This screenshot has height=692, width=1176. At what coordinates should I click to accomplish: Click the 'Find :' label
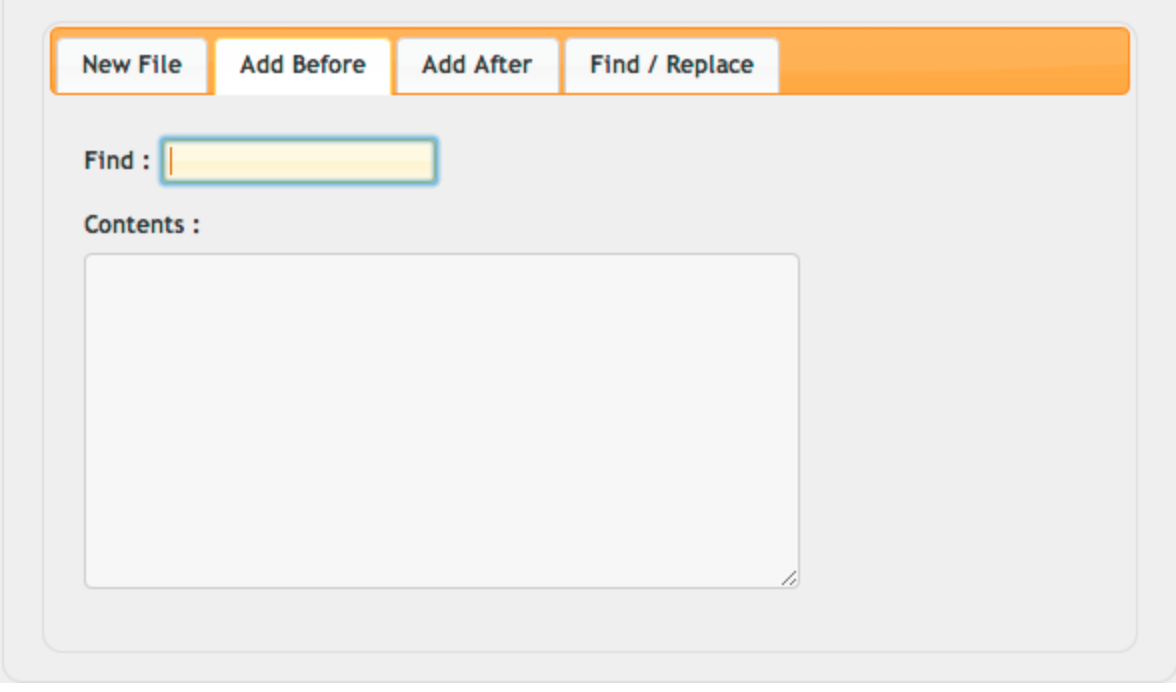tap(117, 160)
